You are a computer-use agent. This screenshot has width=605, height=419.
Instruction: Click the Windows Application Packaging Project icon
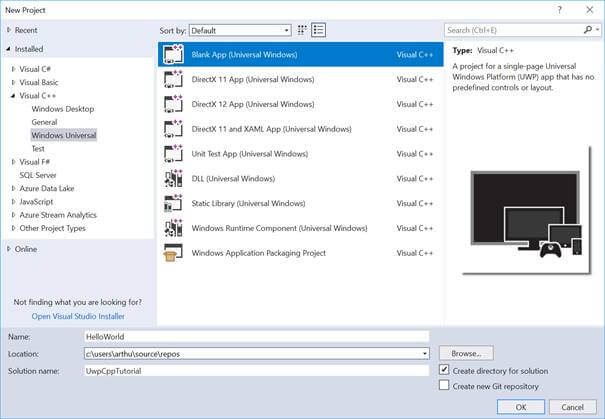tap(173, 253)
